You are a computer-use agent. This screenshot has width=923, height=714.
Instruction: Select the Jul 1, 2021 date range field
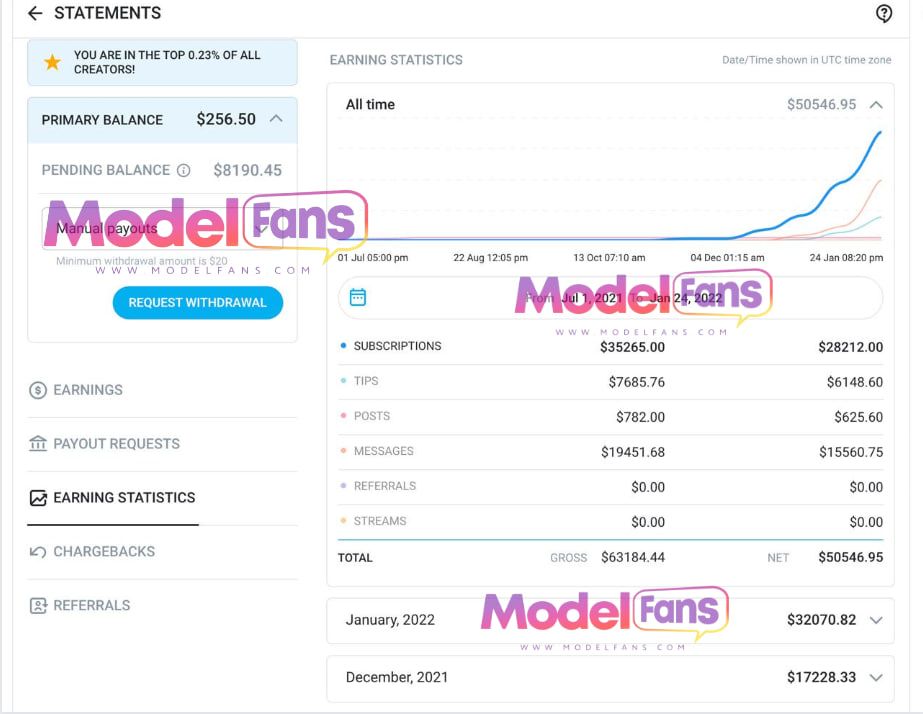[610, 298]
